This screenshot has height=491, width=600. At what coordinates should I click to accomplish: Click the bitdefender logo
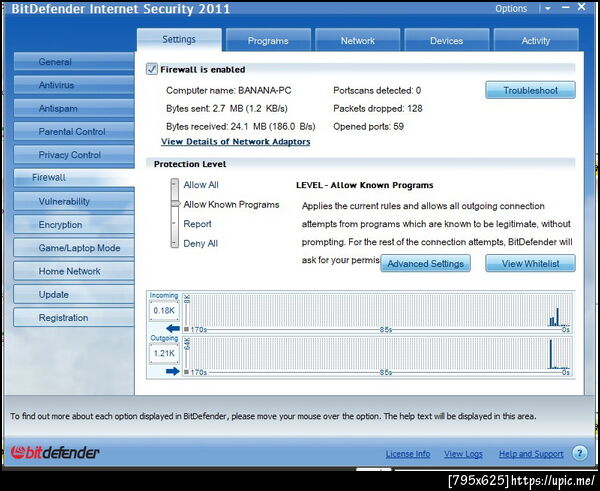click(55, 453)
